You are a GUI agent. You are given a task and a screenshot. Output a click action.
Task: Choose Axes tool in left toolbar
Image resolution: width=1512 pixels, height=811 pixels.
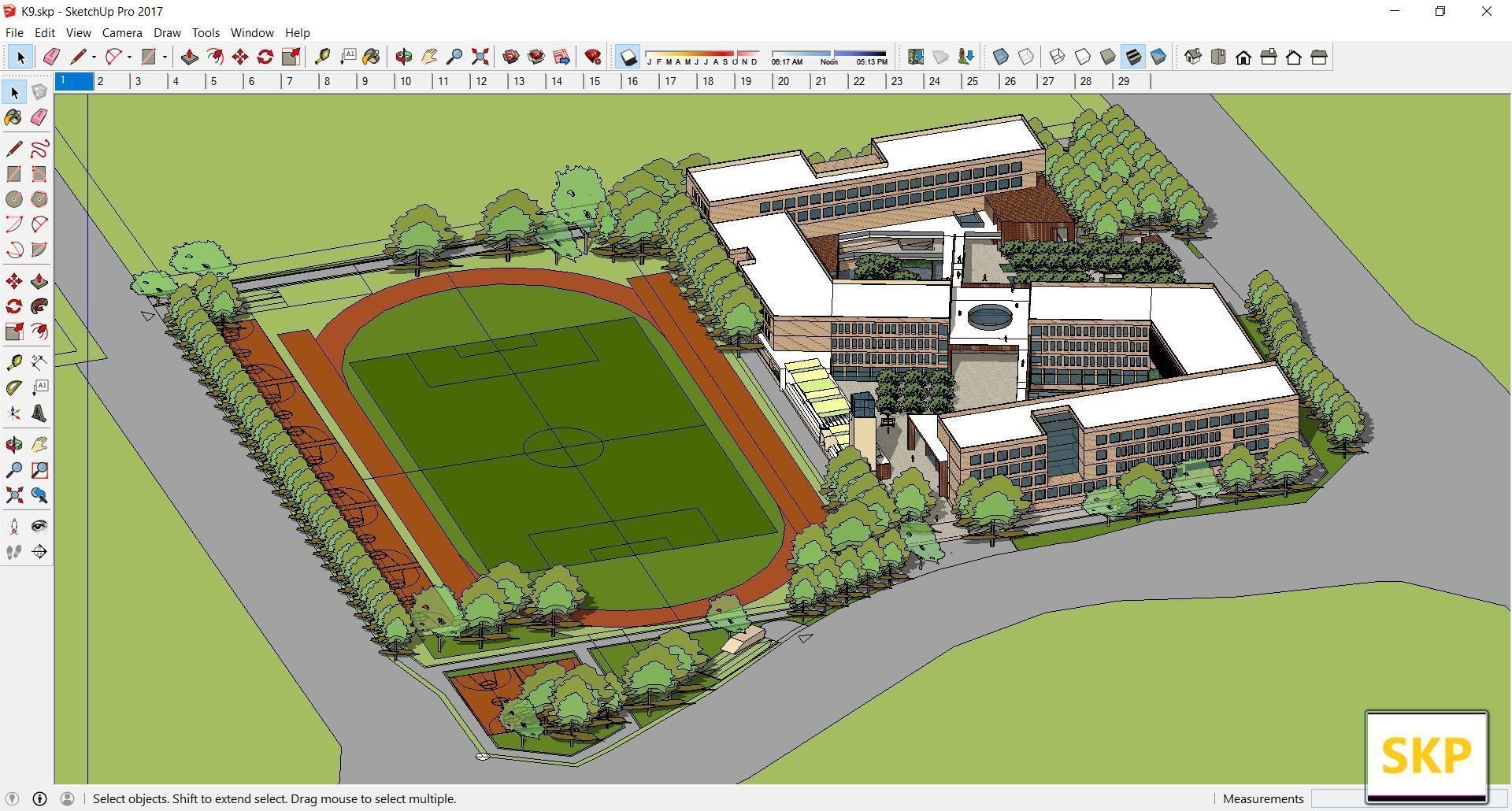coord(14,413)
